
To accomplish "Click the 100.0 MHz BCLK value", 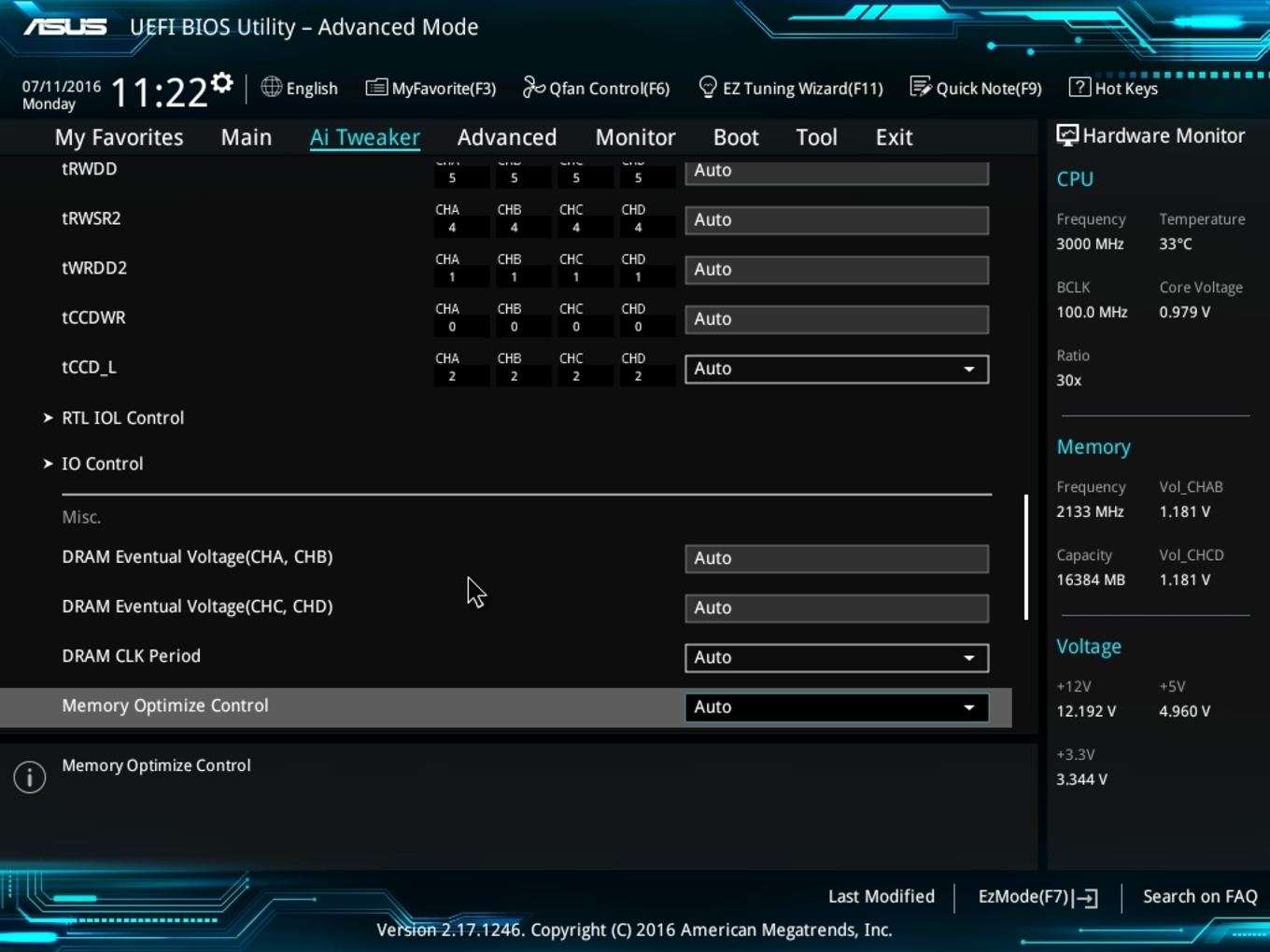I will [x=1092, y=312].
